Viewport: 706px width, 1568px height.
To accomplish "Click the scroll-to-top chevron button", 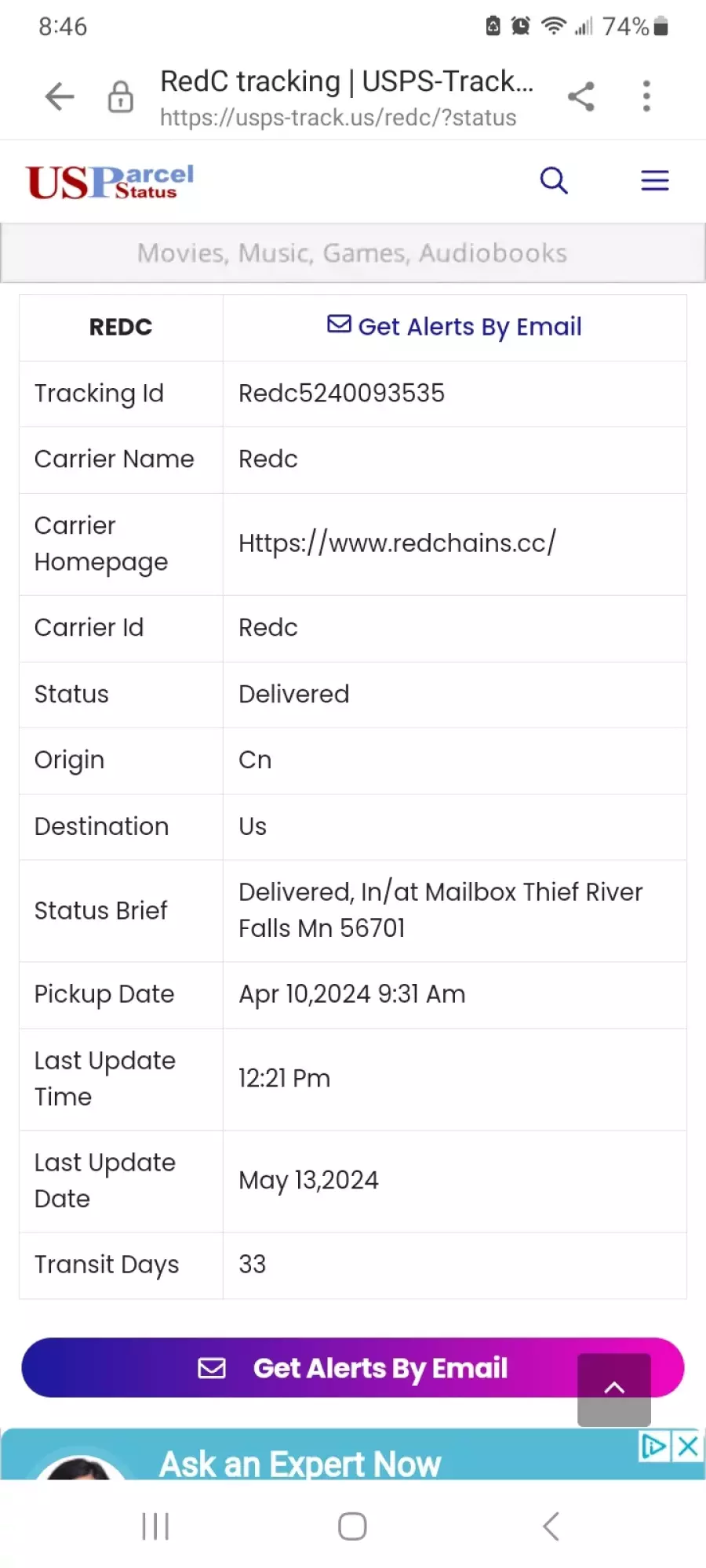I will 614,1389.
